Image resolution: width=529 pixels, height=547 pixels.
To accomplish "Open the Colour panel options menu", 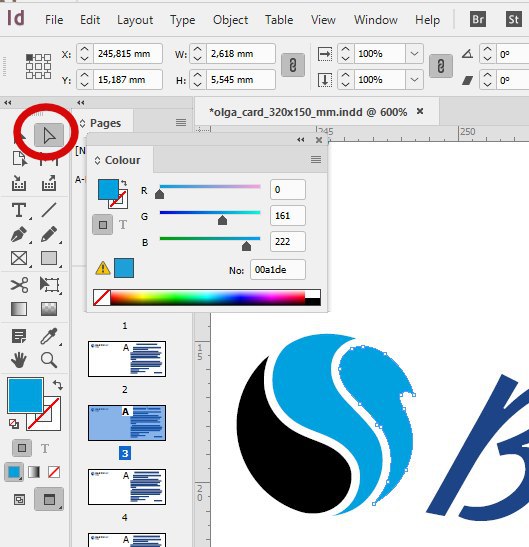I will coord(316,160).
